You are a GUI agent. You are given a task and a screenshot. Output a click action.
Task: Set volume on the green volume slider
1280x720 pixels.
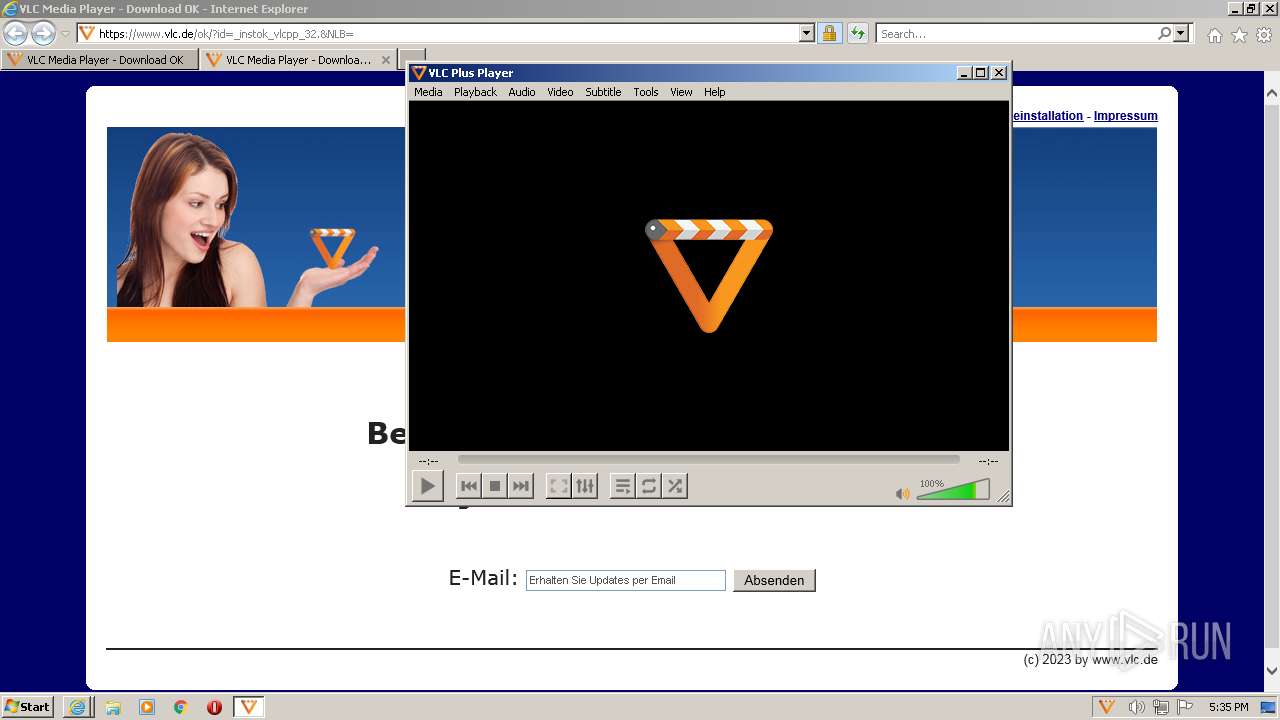pyautogui.click(x=953, y=489)
